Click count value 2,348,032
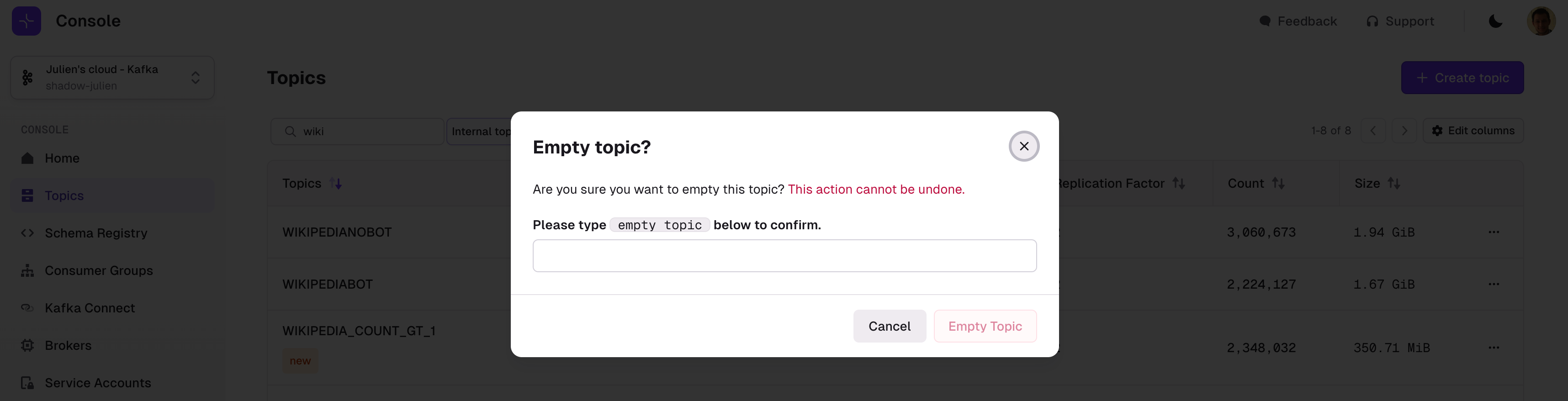Screen dimensions: 1568x401 pos(1261,348)
